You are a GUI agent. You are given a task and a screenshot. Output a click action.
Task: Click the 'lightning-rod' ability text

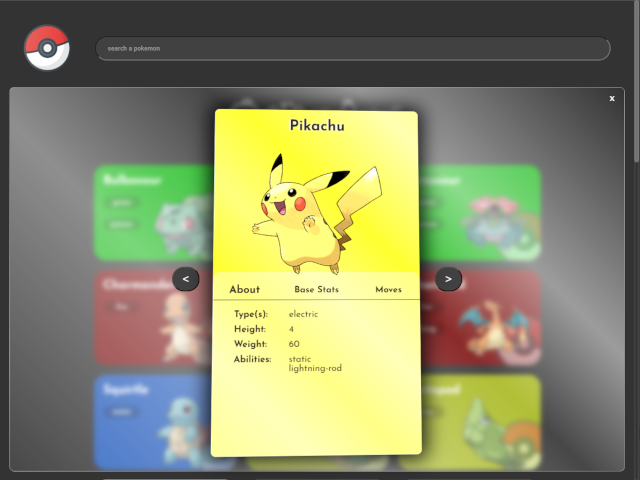[x=315, y=369]
